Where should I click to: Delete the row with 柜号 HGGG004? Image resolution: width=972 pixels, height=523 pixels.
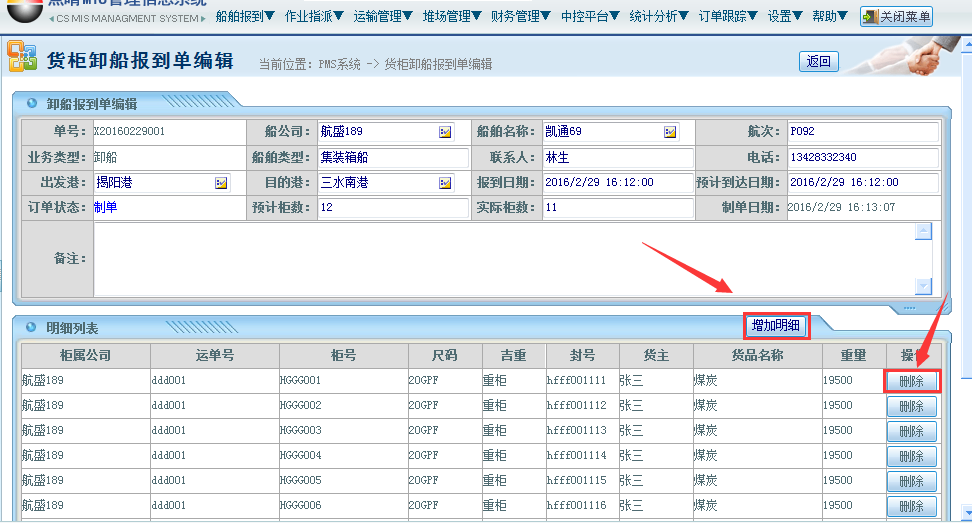911,456
